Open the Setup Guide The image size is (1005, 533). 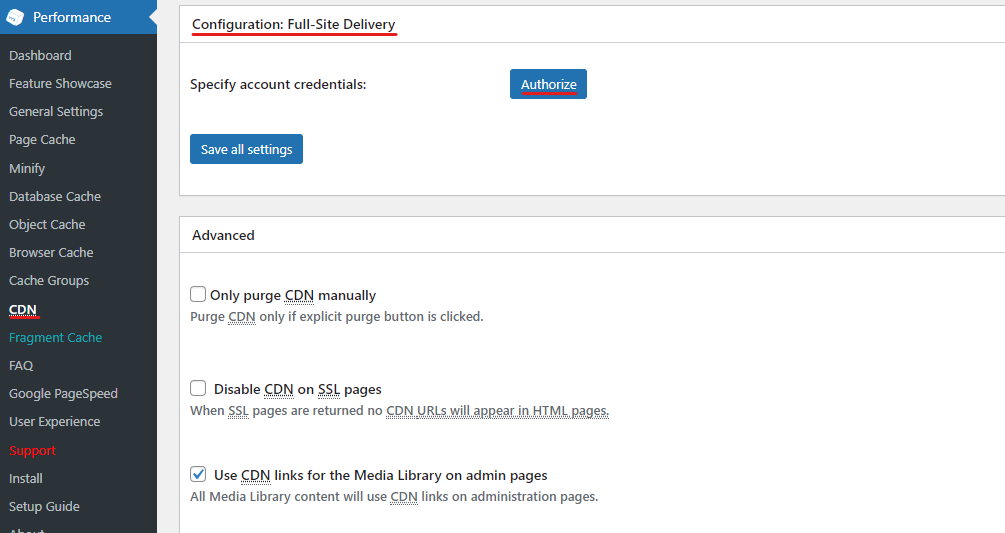(x=44, y=507)
